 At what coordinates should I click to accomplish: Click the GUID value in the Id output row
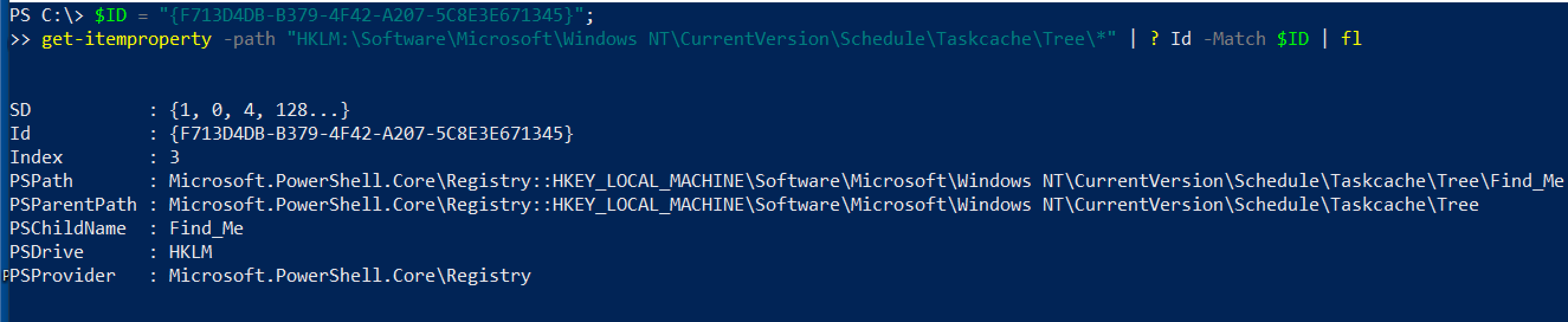(x=370, y=134)
